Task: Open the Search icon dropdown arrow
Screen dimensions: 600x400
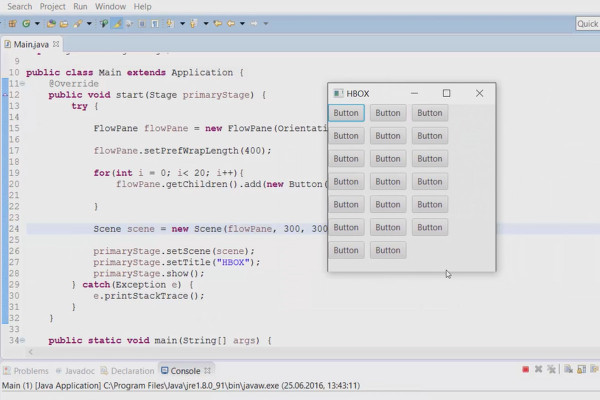Action: (x=89, y=24)
